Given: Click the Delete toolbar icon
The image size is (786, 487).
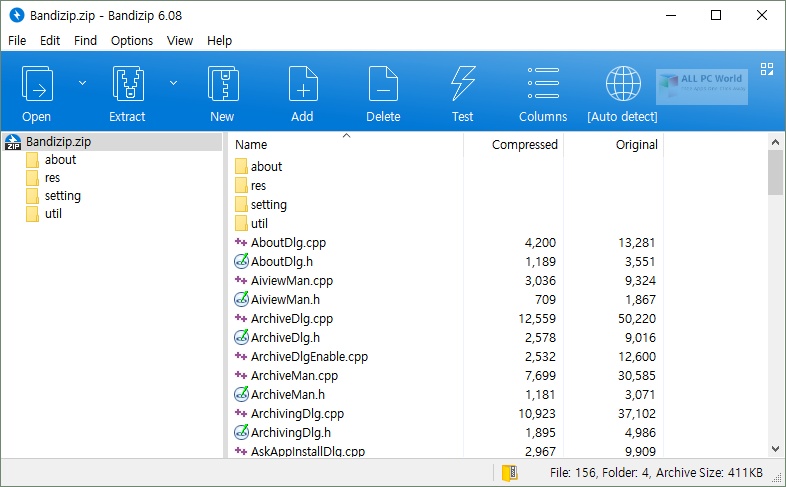Looking at the screenshot, I should 383,85.
